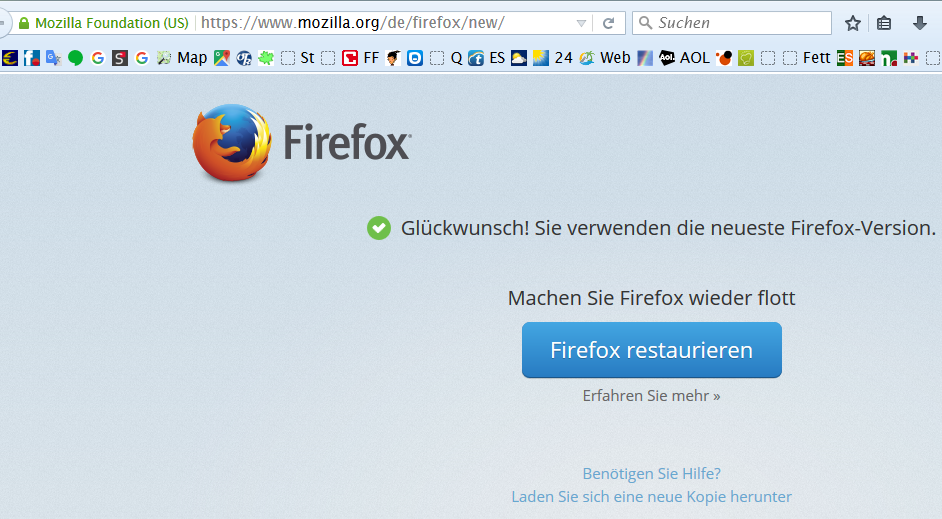
Task: Open the ES bookmark with blue t icon
Action: tap(487, 58)
